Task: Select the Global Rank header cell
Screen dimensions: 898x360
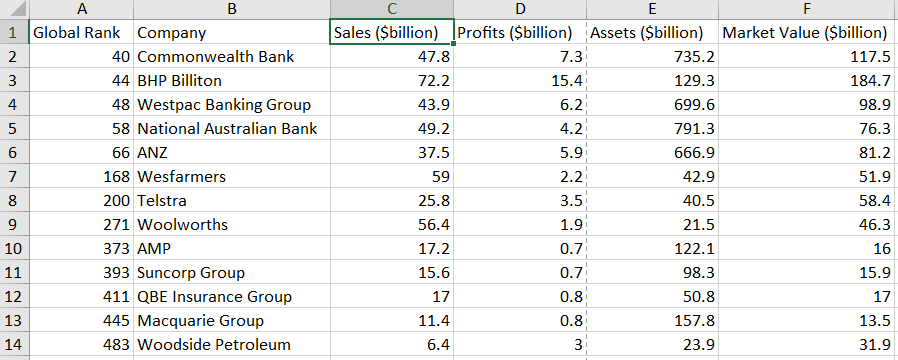Action: tap(81, 33)
